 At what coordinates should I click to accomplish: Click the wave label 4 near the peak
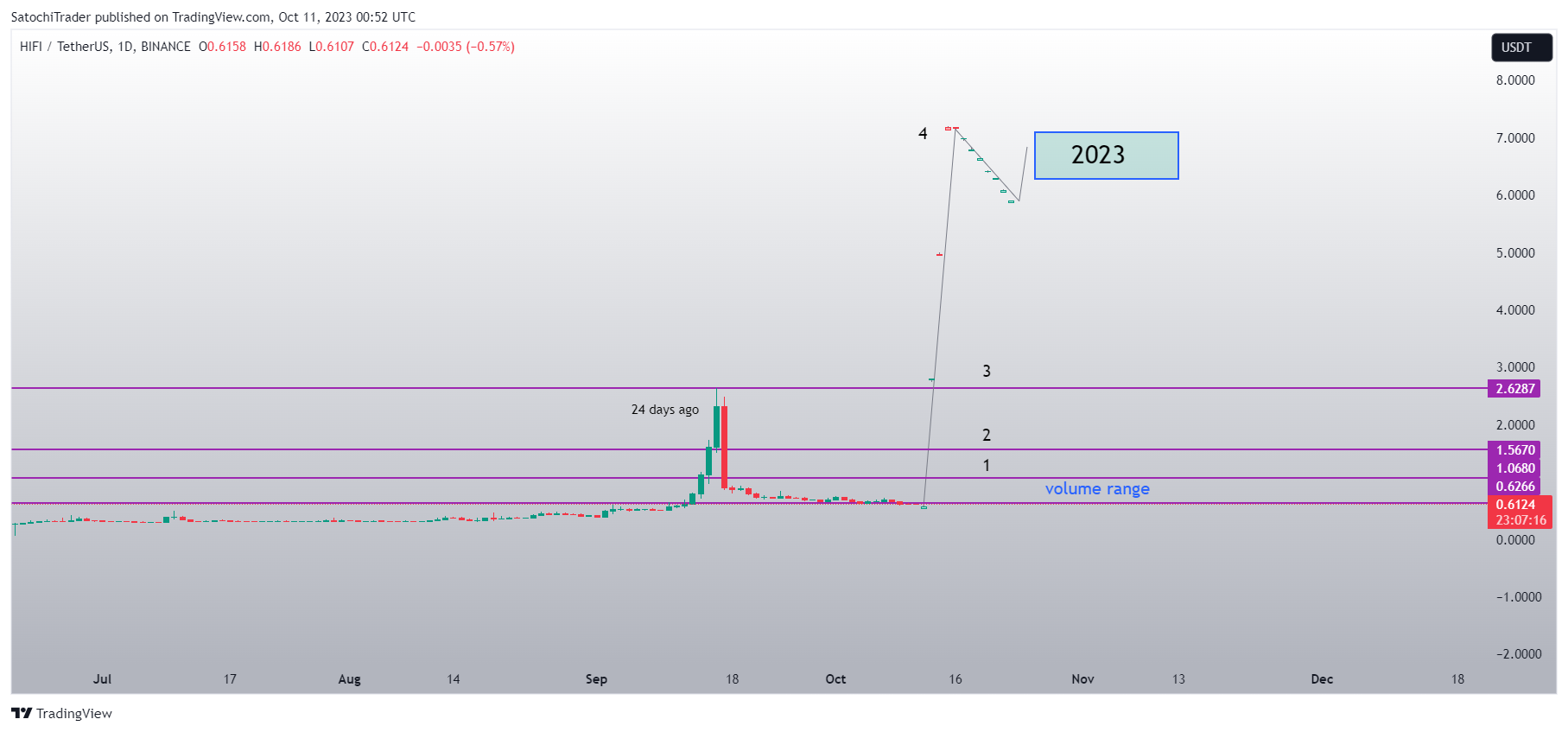923,134
